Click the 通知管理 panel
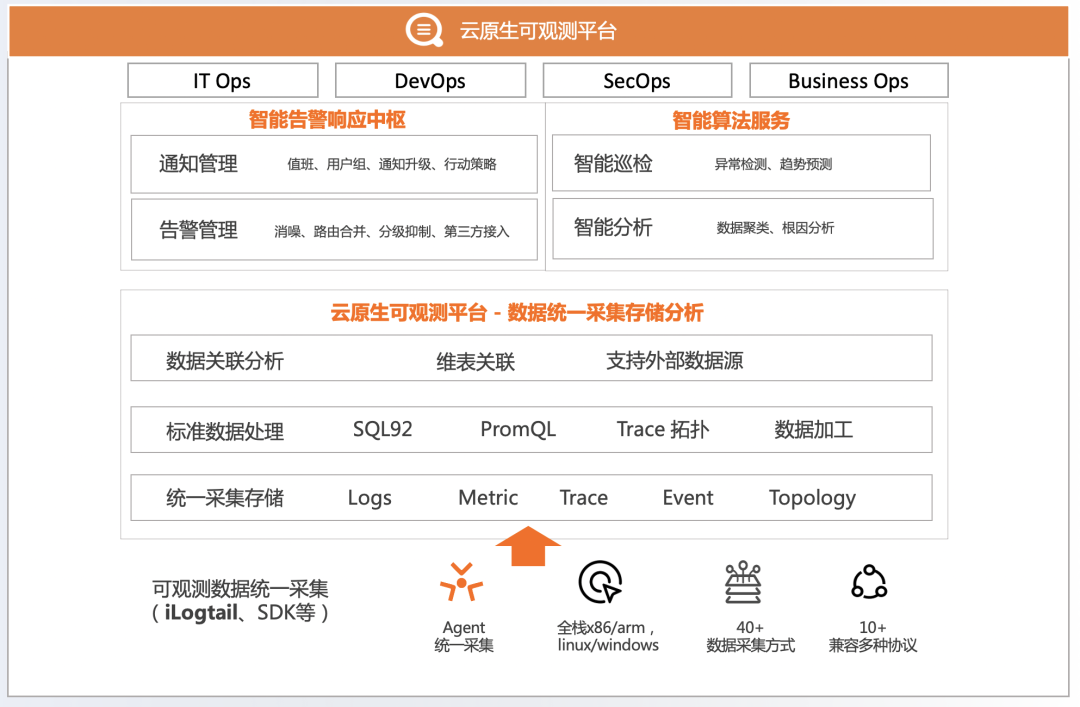 334,164
